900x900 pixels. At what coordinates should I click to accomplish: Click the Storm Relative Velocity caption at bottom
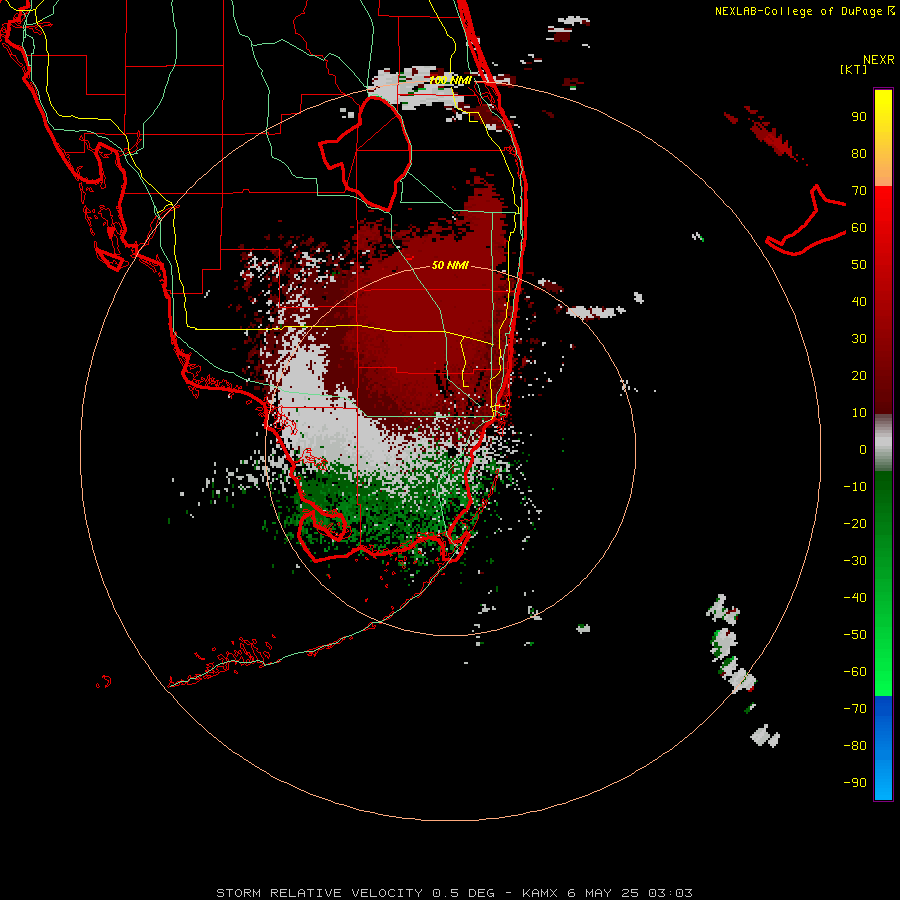[x=454, y=893]
